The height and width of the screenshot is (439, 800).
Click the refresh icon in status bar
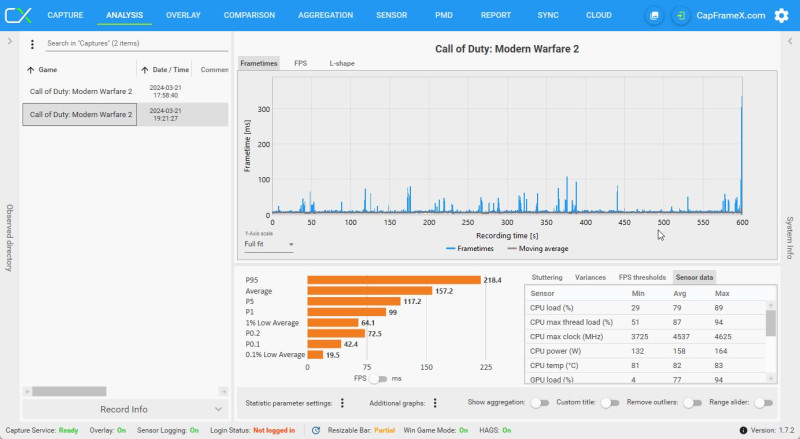316,430
